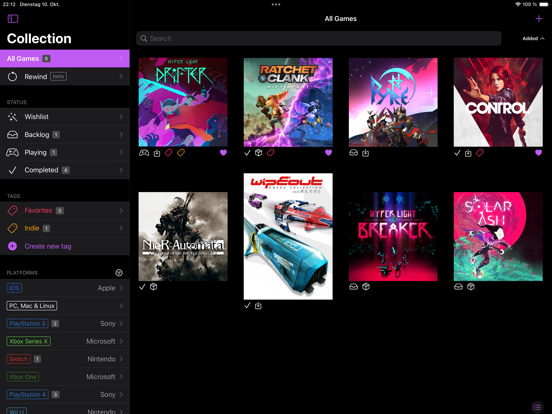
Task: Click the red Favorites tag icon
Action: tap(12, 211)
